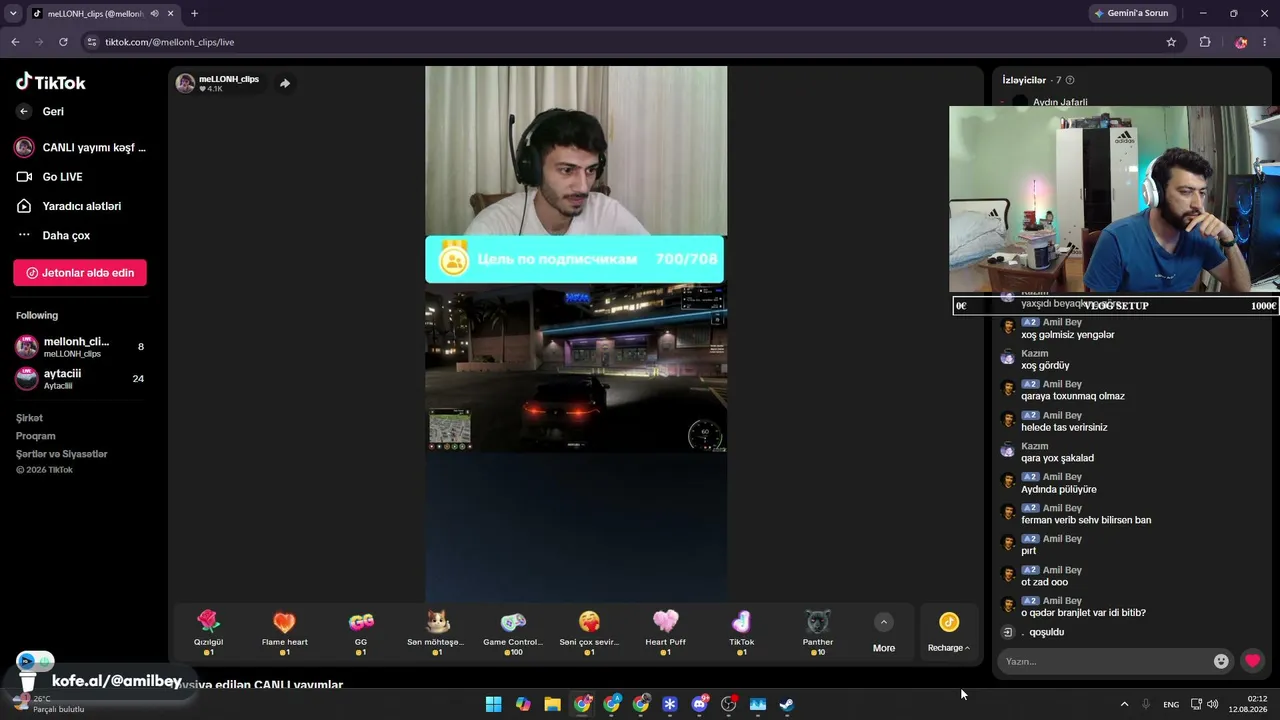Click Gemini'a Sorun button
This screenshot has width=1280, height=720.
[1131, 14]
